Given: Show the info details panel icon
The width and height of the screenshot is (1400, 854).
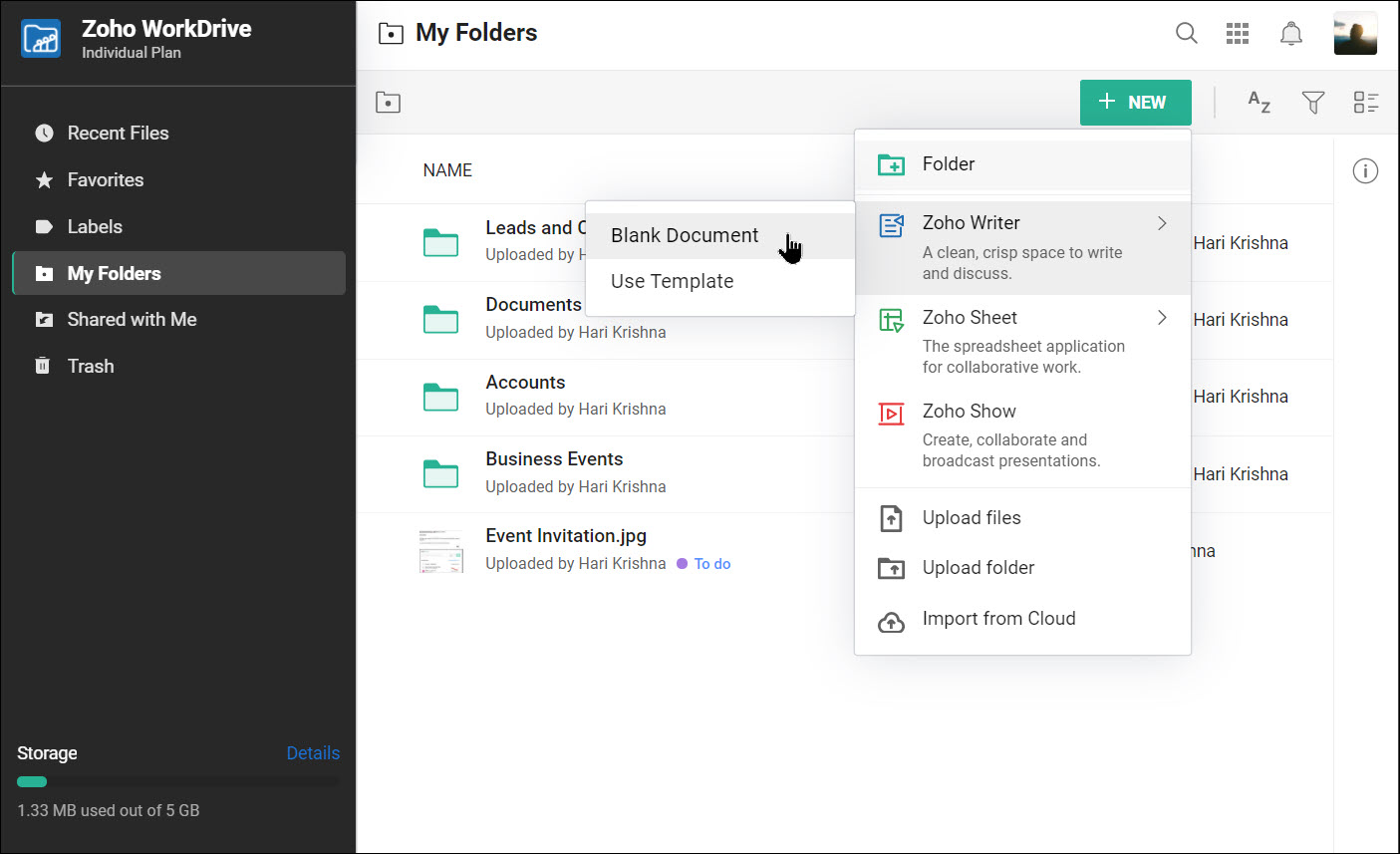Looking at the screenshot, I should [x=1365, y=171].
